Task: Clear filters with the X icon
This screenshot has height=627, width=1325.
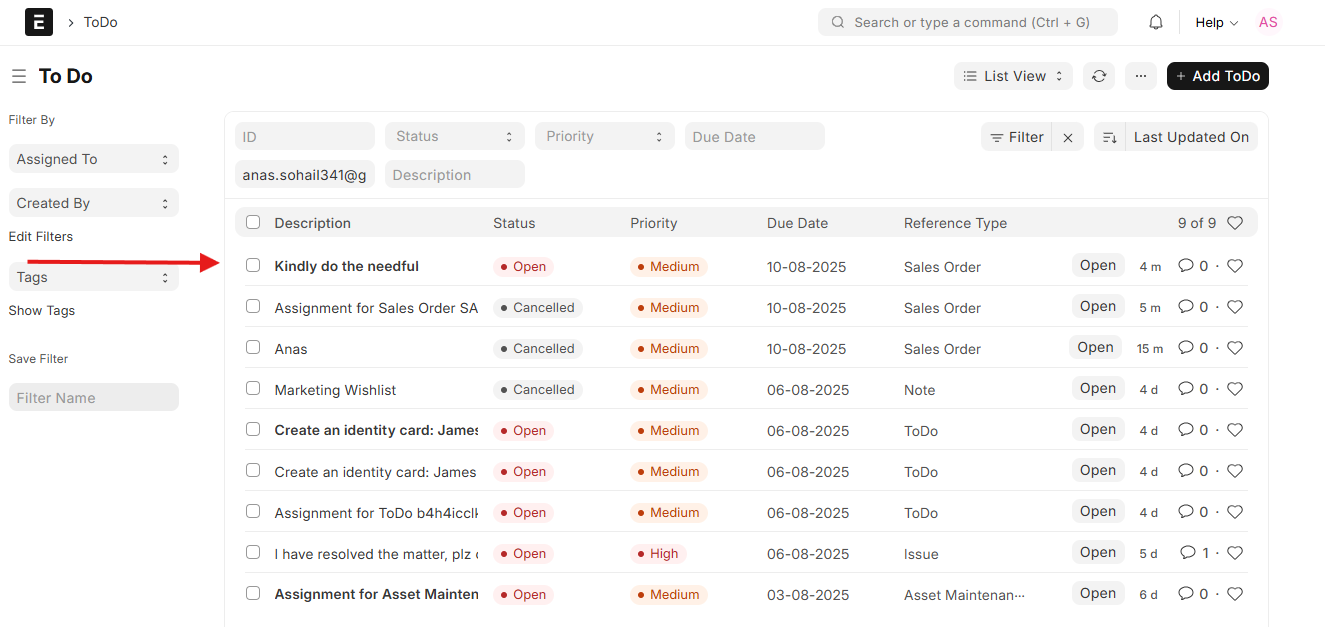Action: [x=1068, y=137]
